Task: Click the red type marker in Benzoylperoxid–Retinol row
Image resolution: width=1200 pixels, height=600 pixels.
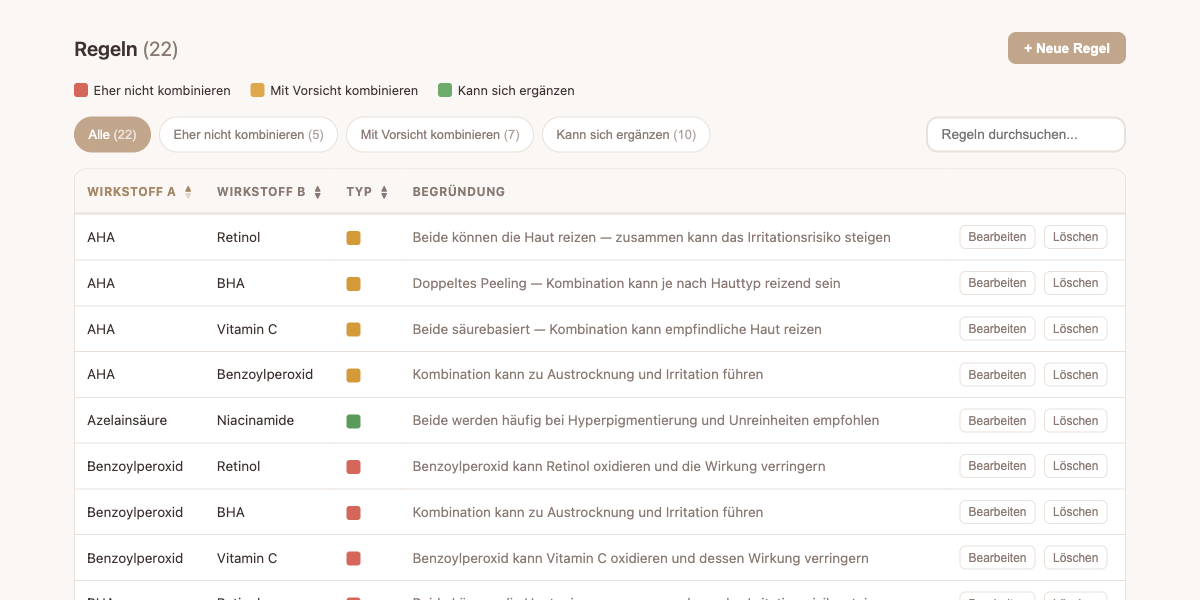Action: pos(353,467)
